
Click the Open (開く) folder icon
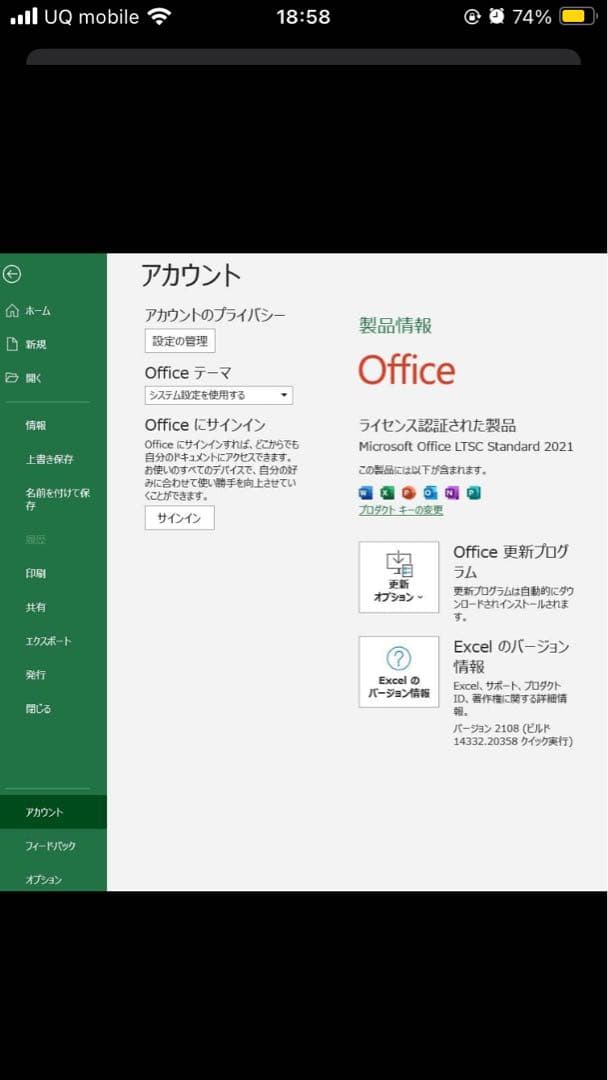(12, 378)
